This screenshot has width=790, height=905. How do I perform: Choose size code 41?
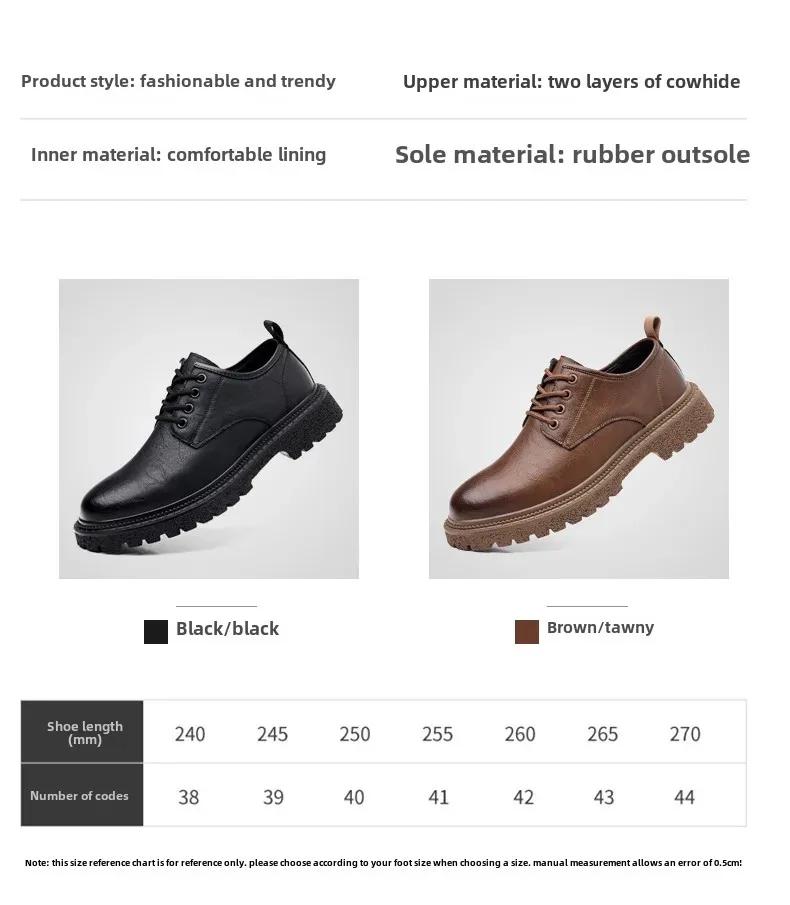439,798
